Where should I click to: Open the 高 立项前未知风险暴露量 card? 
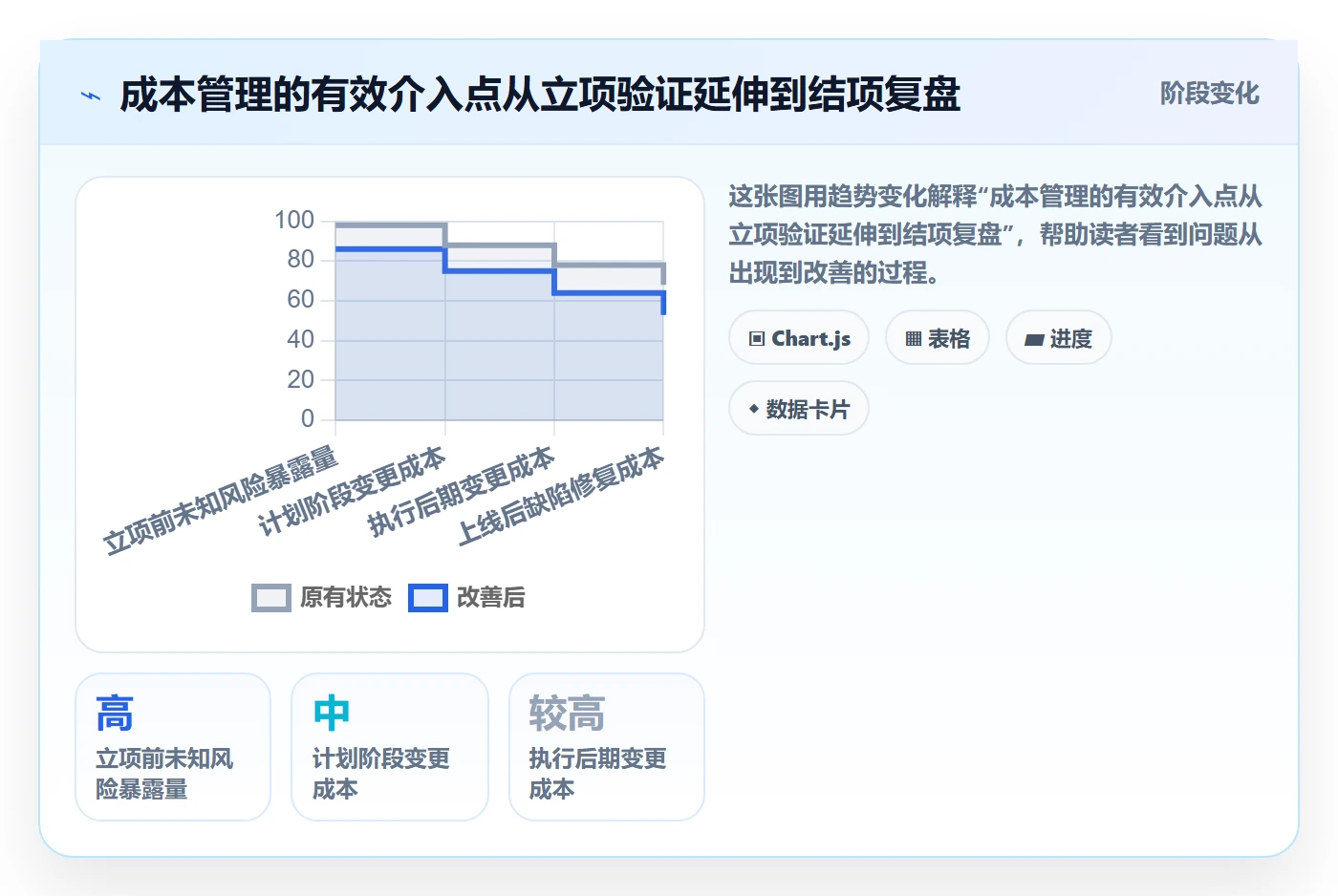[x=173, y=747]
